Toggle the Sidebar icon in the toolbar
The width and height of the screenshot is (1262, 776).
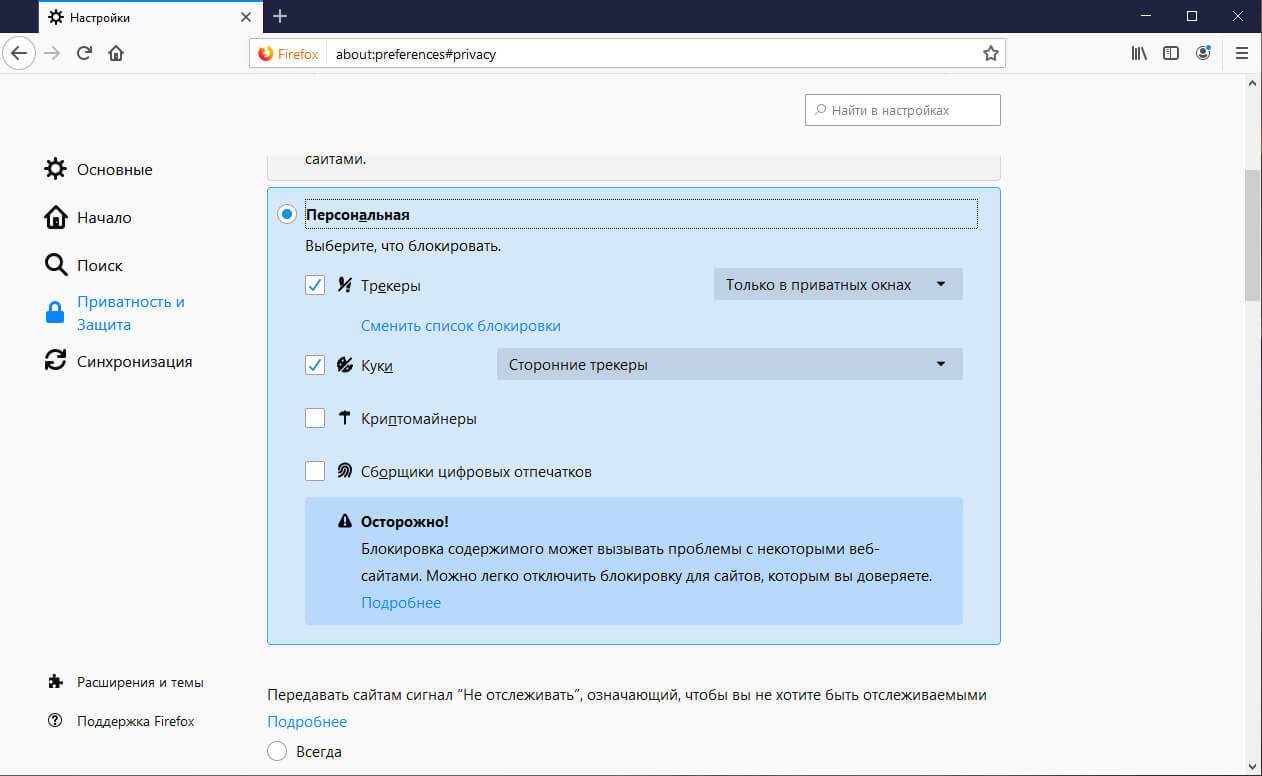[1171, 54]
